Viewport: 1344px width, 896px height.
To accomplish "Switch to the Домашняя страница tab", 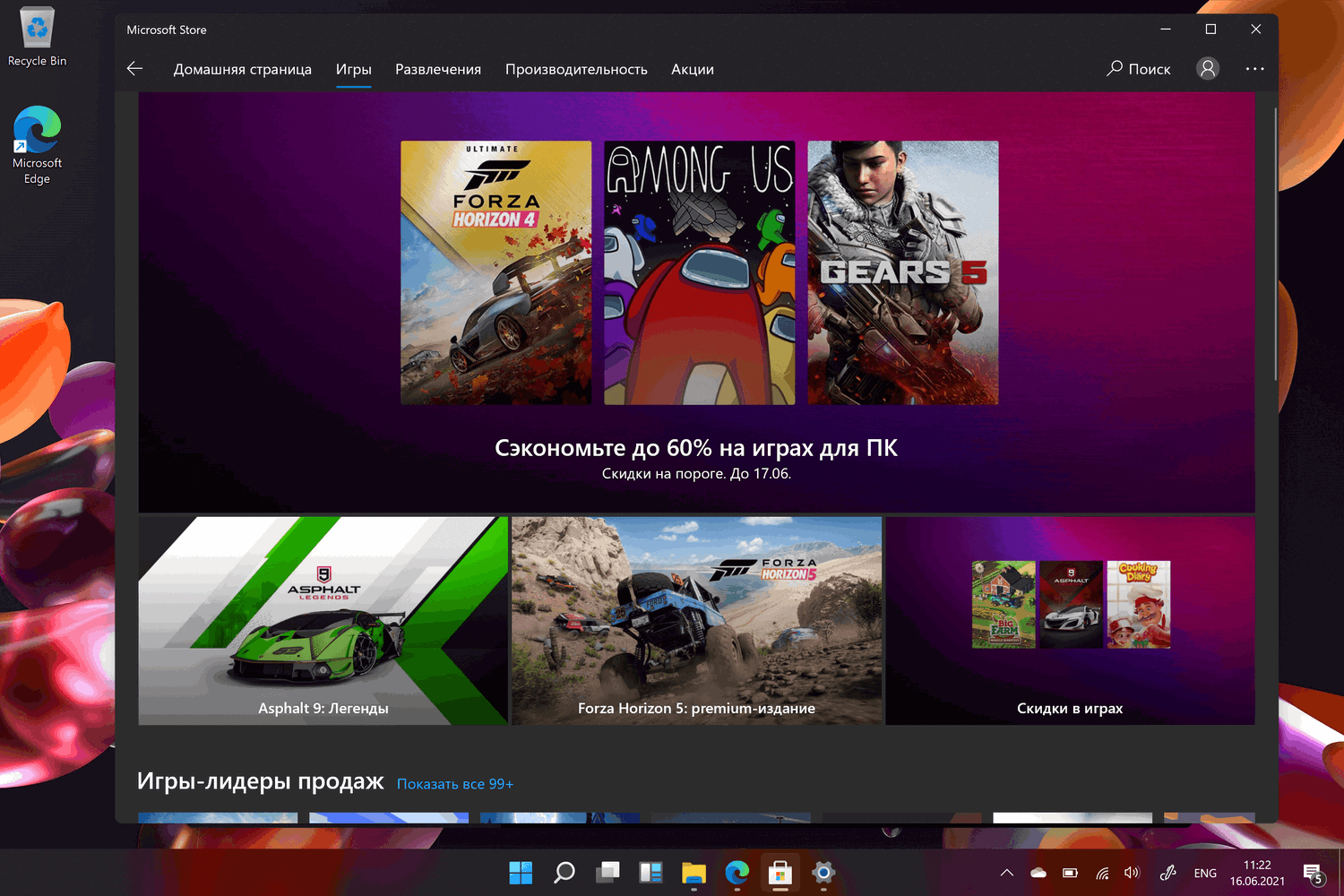I will [243, 69].
